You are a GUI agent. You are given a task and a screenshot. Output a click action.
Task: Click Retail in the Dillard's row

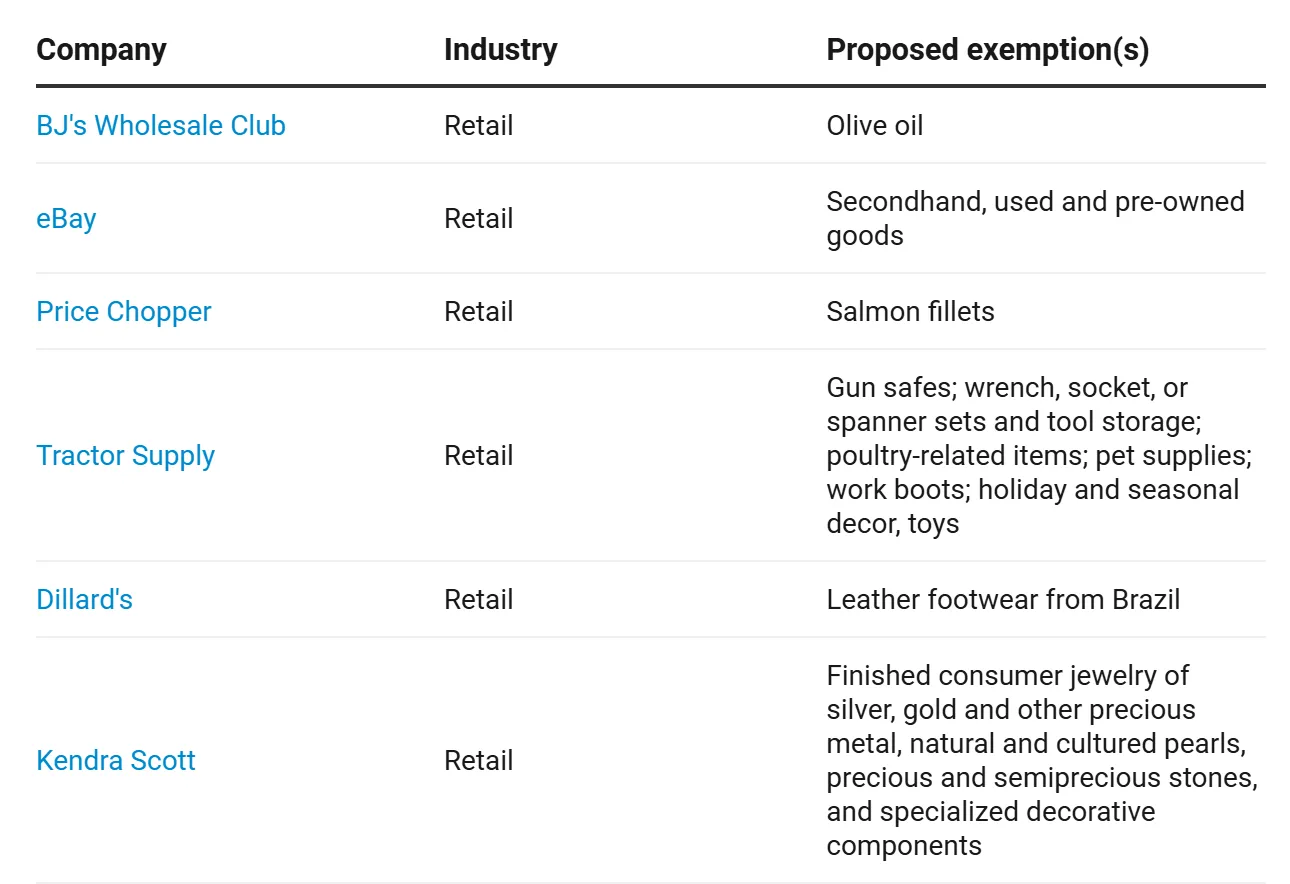click(x=479, y=600)
